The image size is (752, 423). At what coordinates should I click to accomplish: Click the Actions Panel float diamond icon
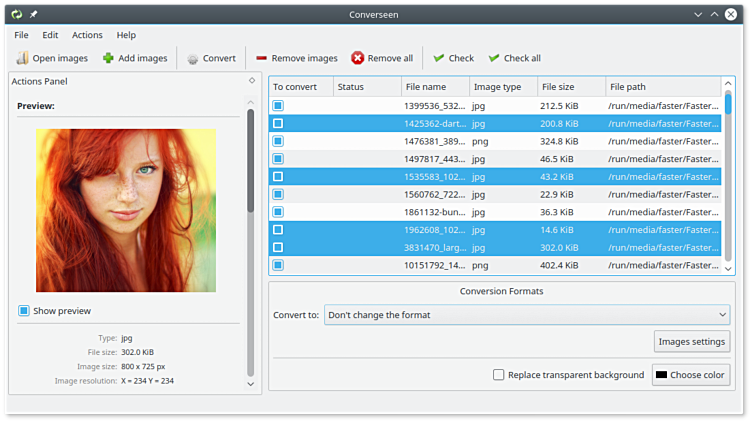(x=252, y=81)
